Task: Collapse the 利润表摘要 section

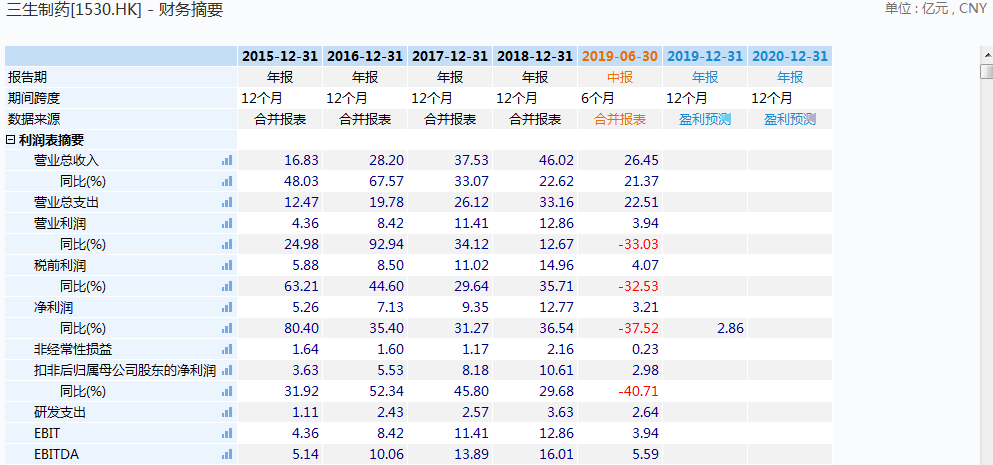Action: pos(11,140)
